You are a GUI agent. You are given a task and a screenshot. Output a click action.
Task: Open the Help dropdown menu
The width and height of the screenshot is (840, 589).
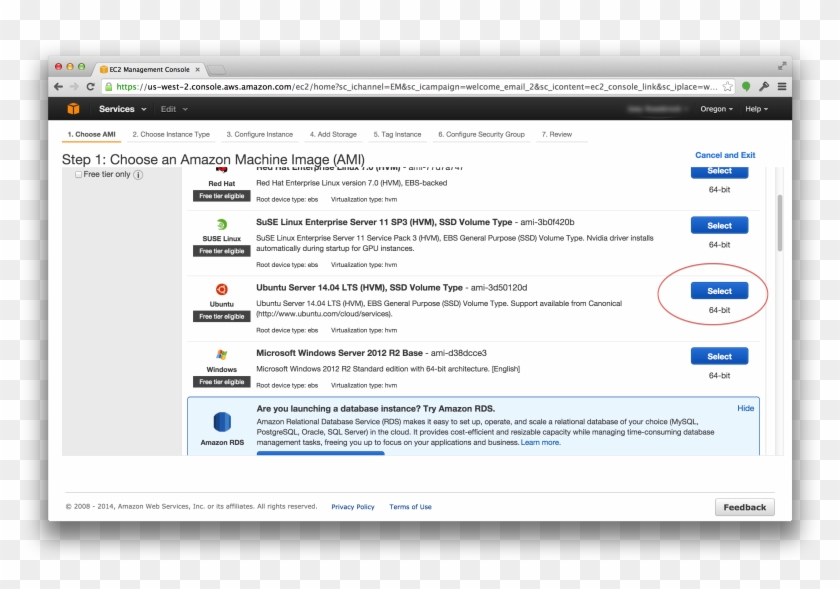coord(756,109)
